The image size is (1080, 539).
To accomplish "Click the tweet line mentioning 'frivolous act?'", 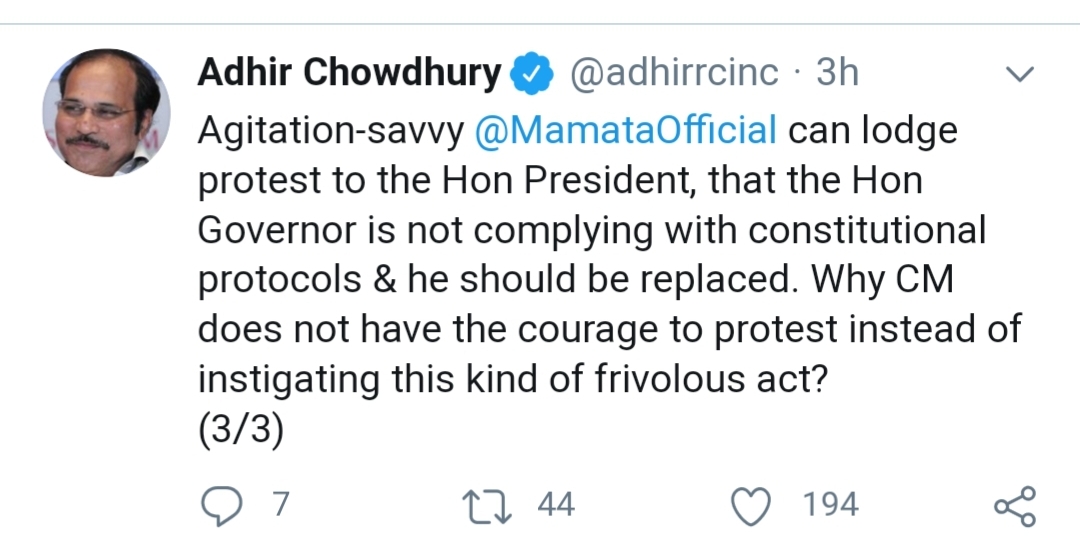I will tap(512, 379).
